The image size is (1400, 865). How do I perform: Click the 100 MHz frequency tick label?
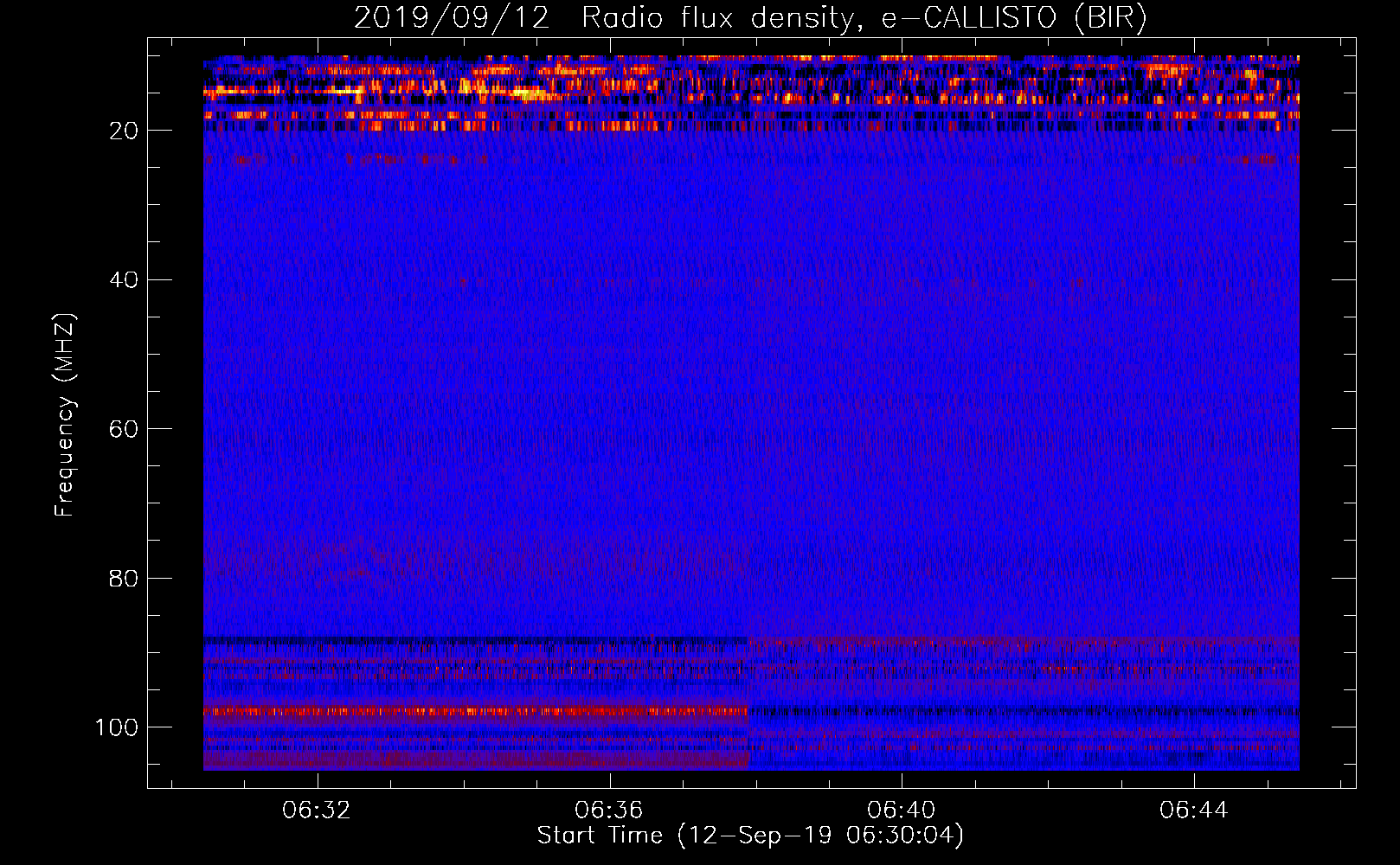click(117, 727)
